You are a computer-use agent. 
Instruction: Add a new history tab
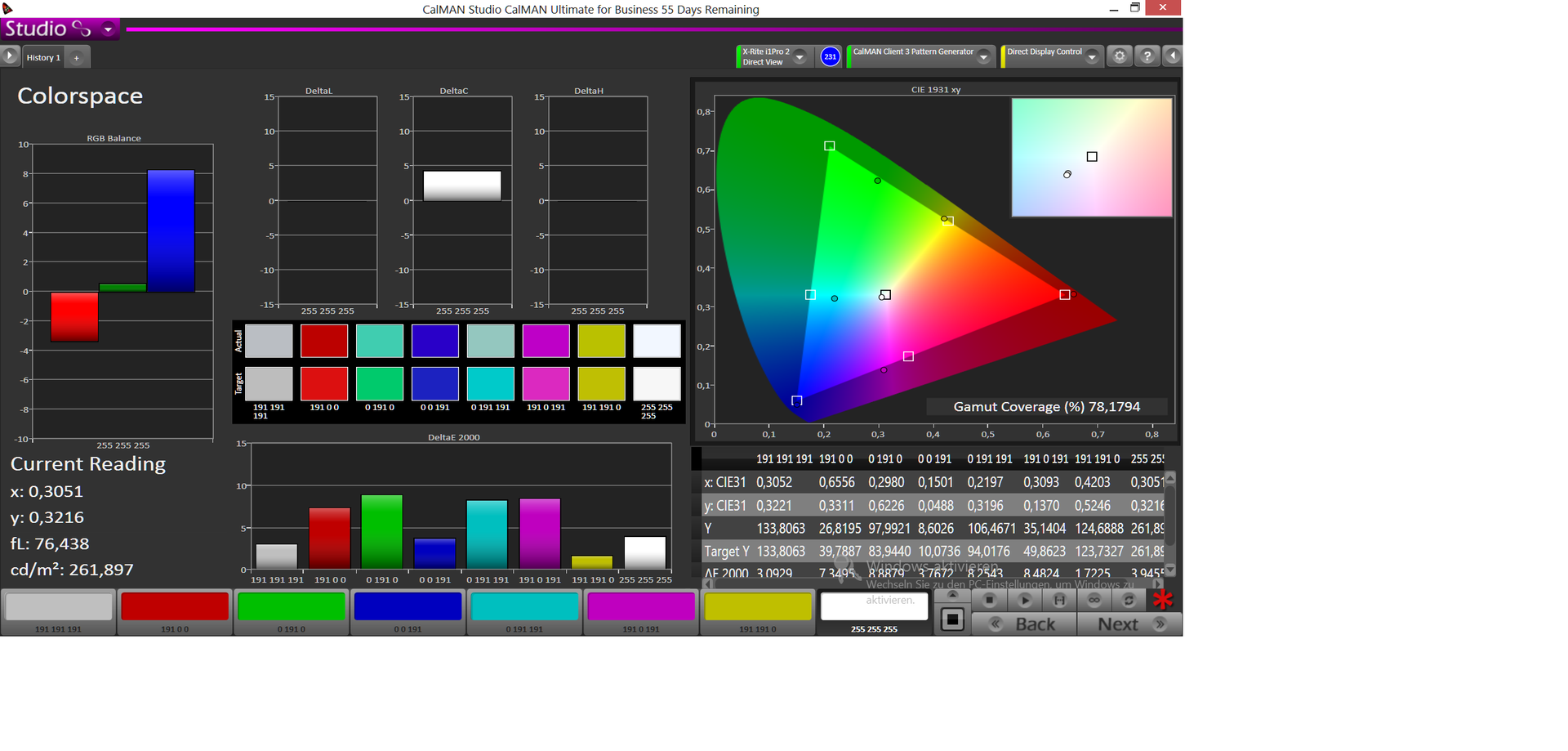pyautogui.click(x=77, y=58)
